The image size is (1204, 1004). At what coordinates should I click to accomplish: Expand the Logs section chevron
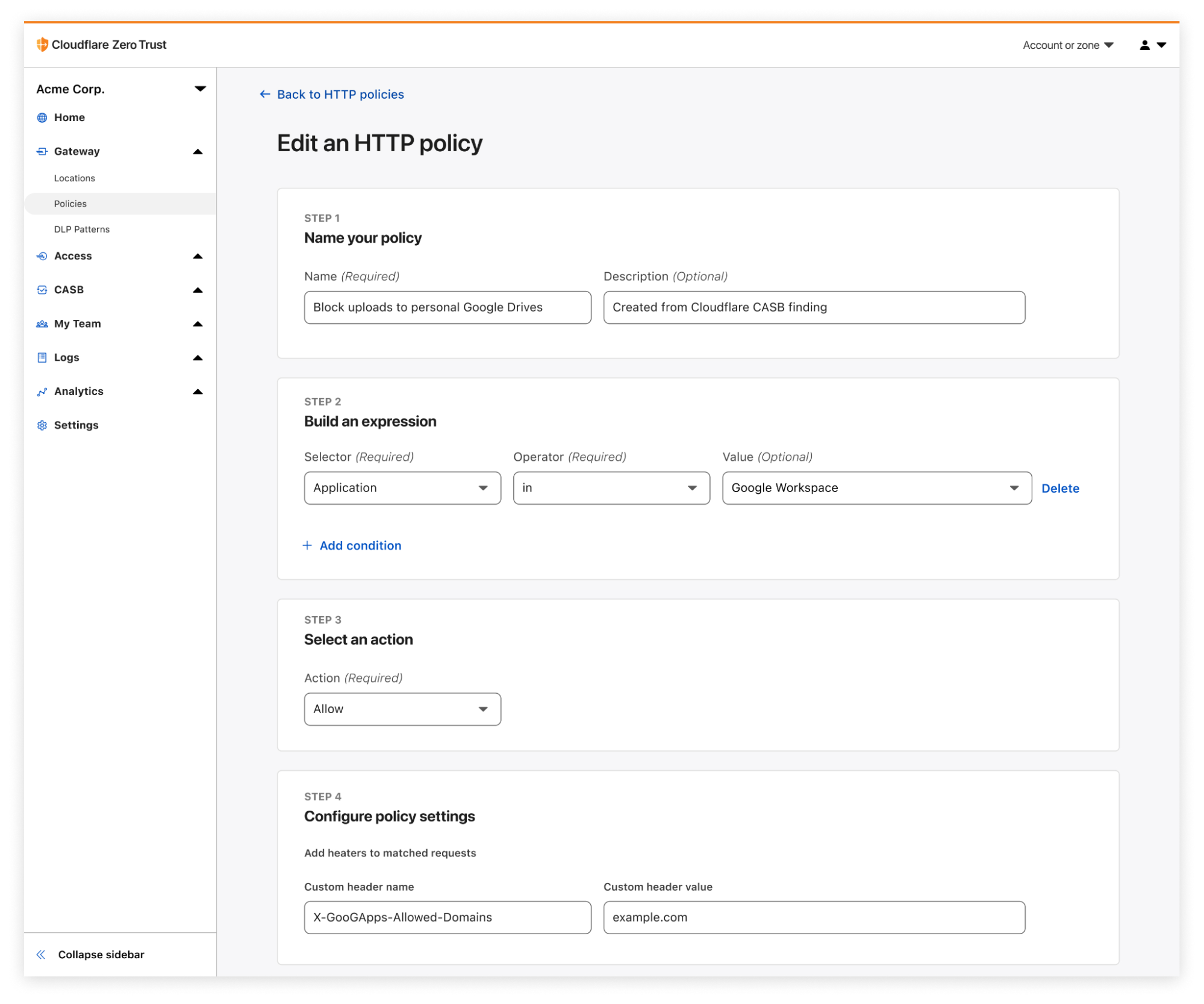[198, 358]
